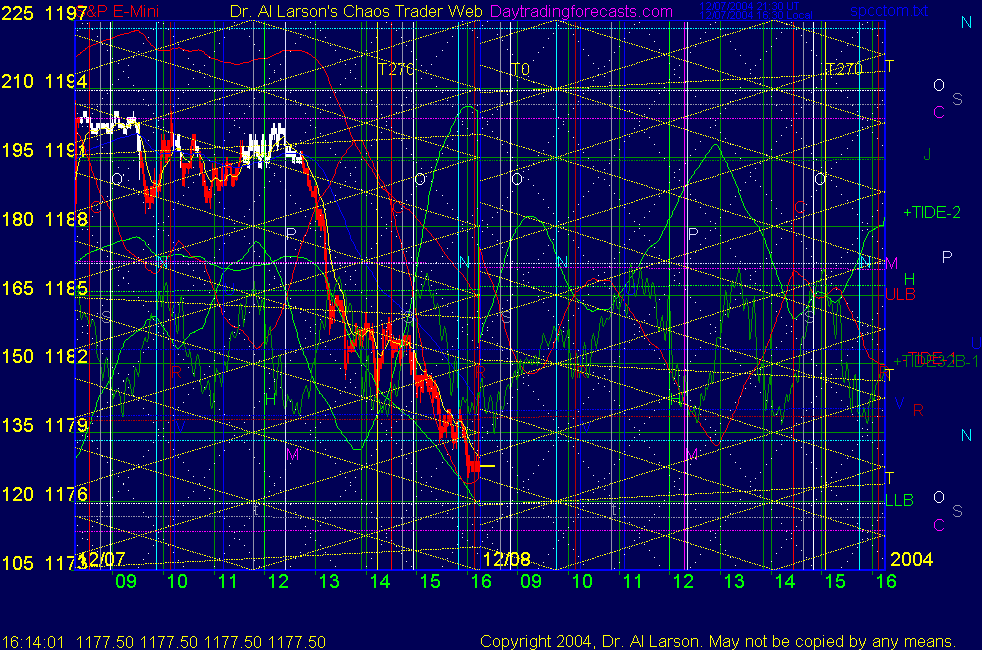The width and height of the screenshot is (982, 650).
Task: Click the spcctom.txt file name
Action: pyautogui.click(x=889, y=11)
